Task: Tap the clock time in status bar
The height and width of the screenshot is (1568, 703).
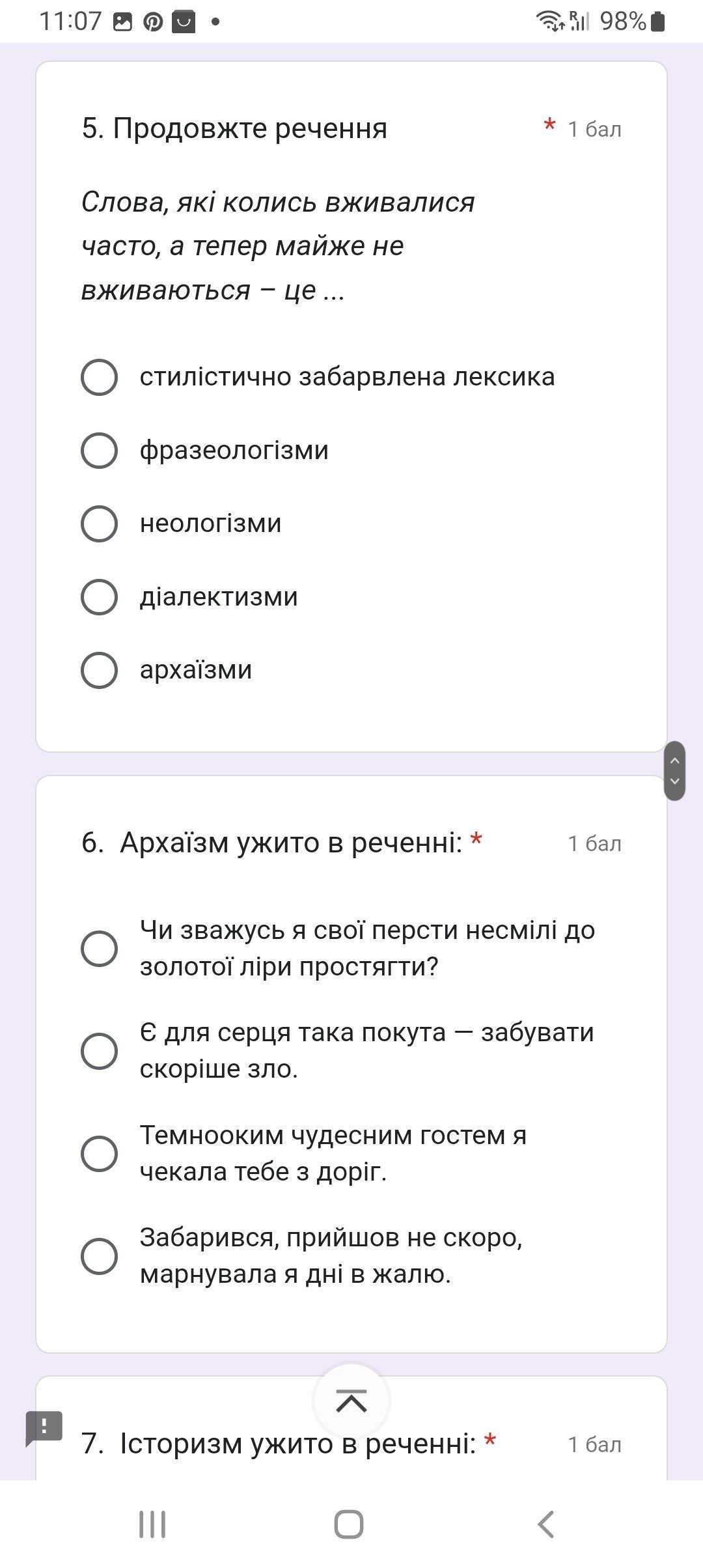Action: point(70,22)
